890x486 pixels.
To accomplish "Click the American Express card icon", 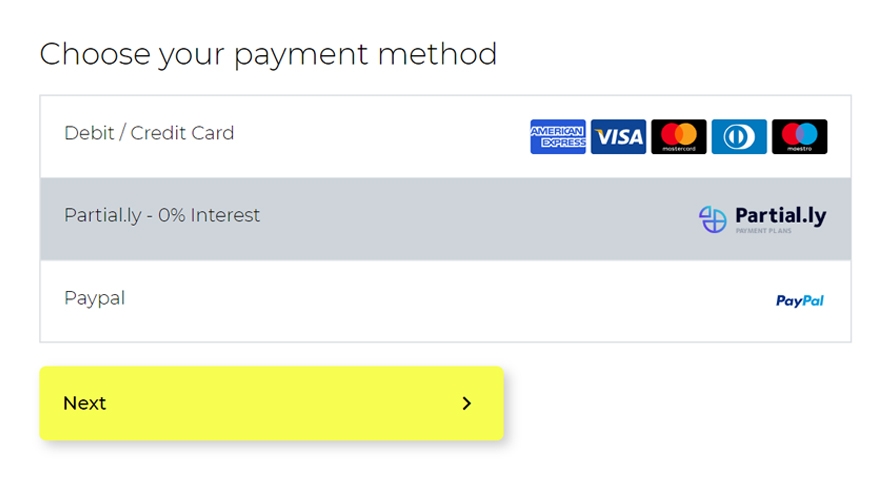I will [x=557, y=137].
